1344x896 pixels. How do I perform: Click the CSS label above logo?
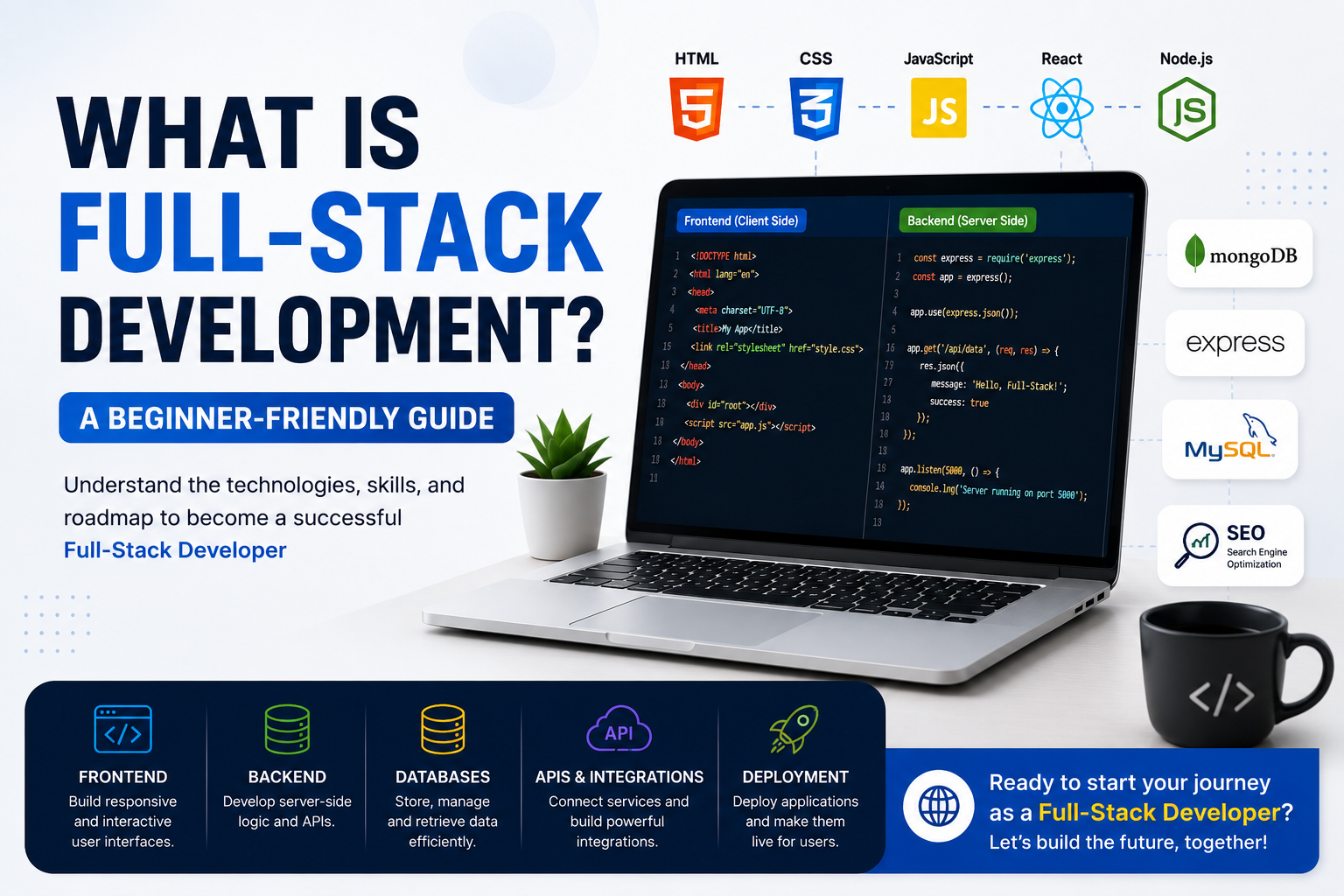(815, 59)
